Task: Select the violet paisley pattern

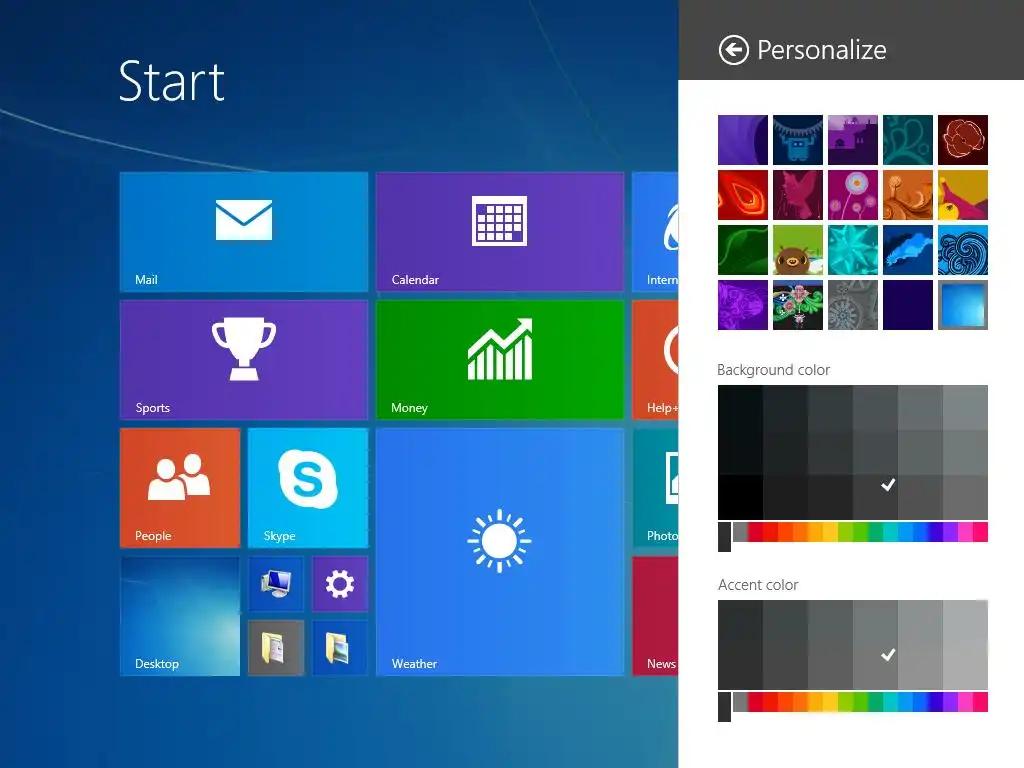Action: pos(743,305)
